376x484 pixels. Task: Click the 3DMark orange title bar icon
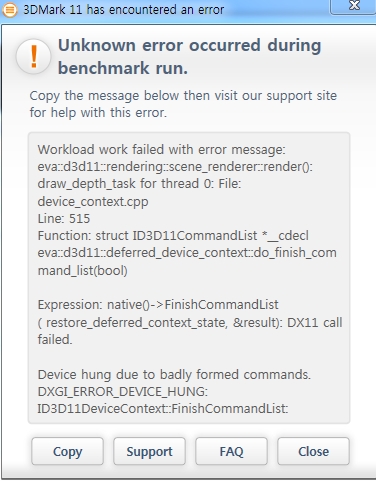tap(10, 10)
